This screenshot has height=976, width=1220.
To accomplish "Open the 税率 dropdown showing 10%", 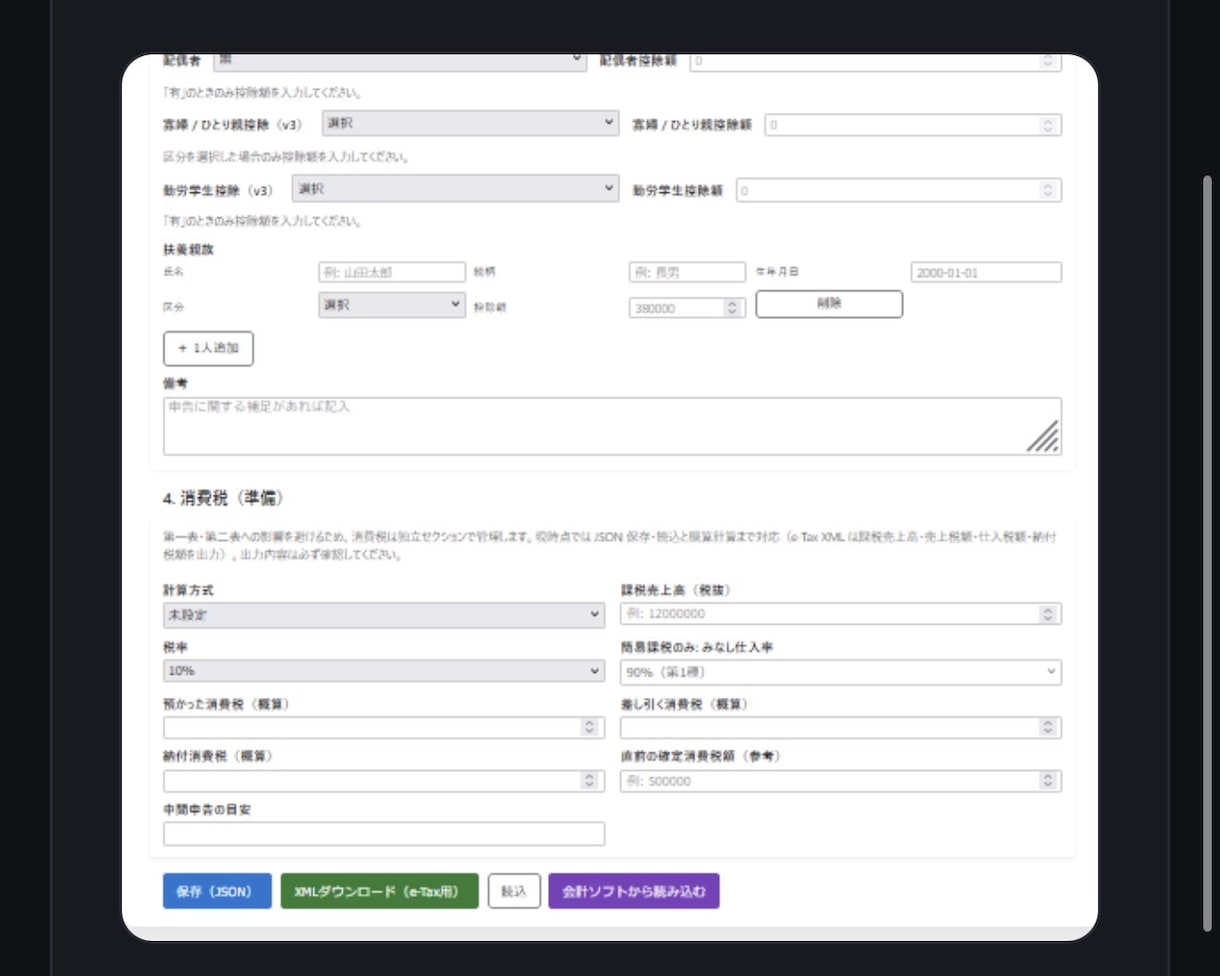I will (384, 670).
